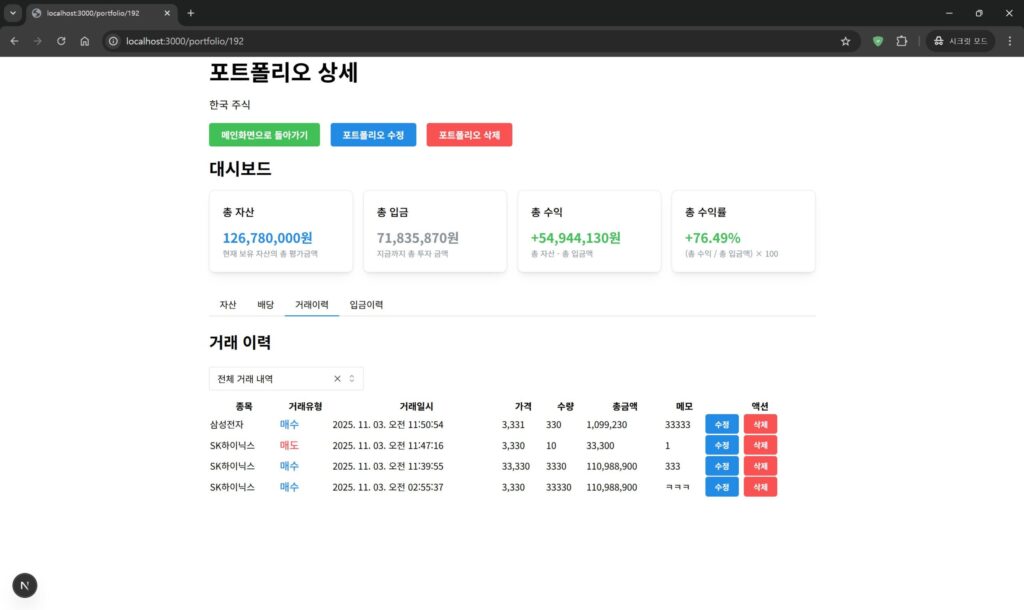1024x610 pixels.
Task: Click the green shield extension icon
Action: [x=878, y=41]
